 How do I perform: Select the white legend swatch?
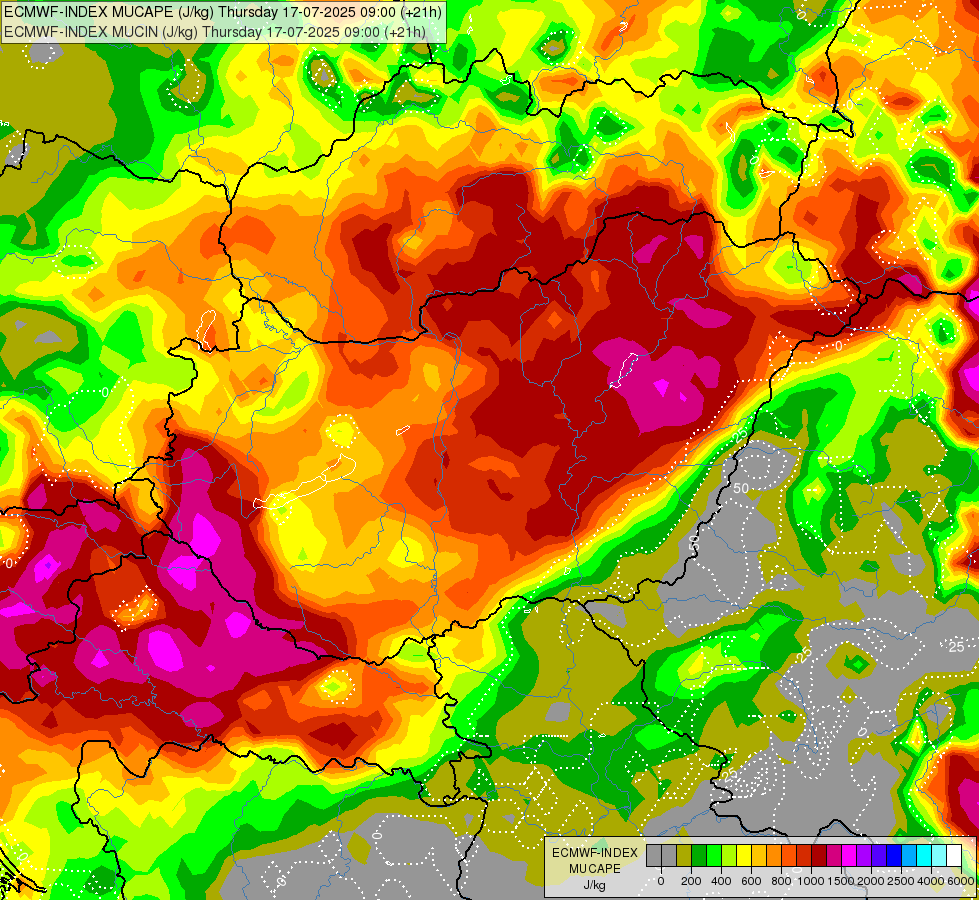955,855
